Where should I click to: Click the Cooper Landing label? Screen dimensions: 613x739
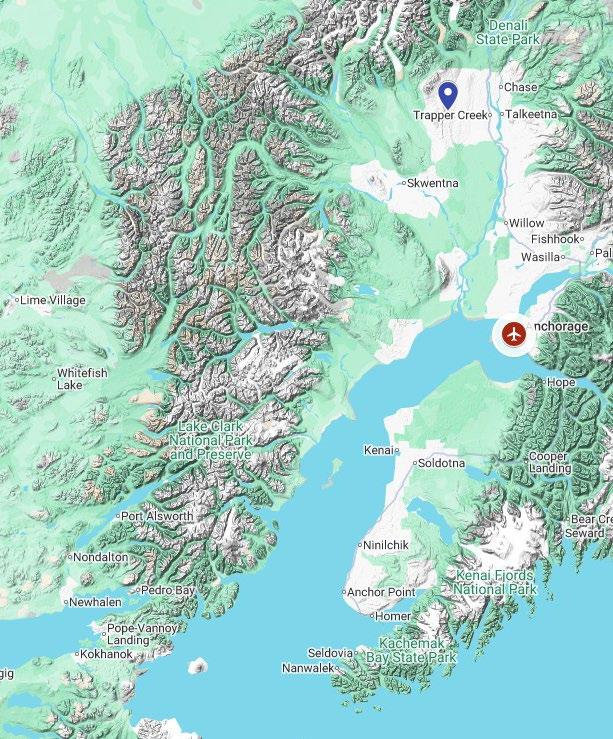(x=549, y=462)
